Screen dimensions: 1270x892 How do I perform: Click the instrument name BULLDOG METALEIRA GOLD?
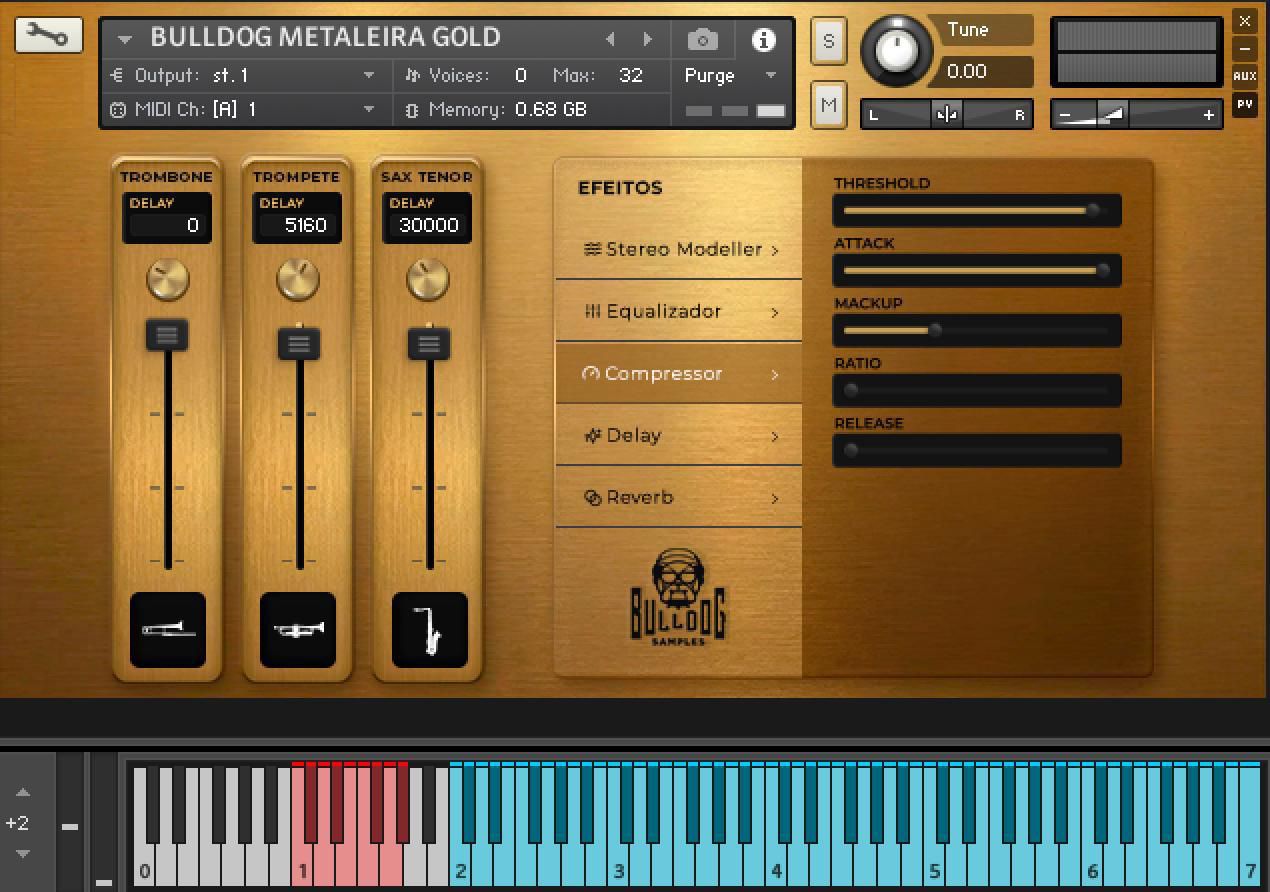click(x=325, y=38)
